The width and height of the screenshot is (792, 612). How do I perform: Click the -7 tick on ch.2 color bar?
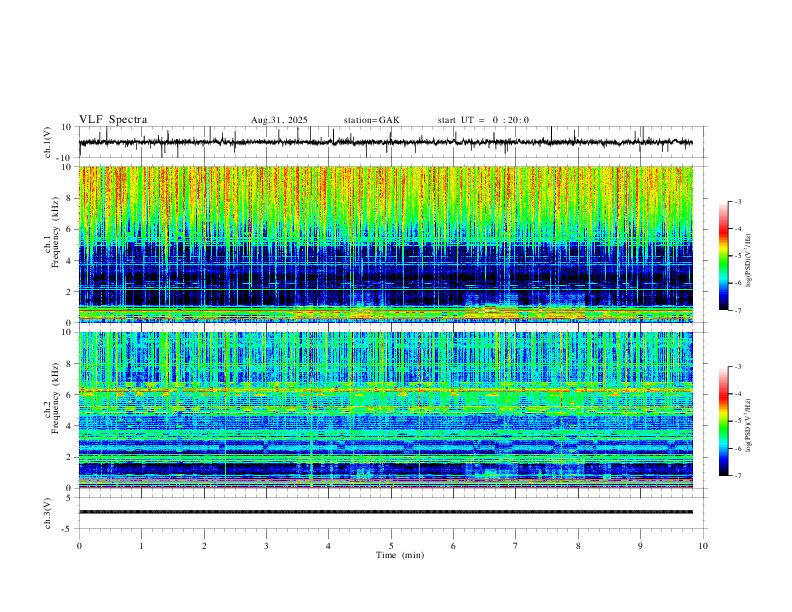[x=737, y=476]
